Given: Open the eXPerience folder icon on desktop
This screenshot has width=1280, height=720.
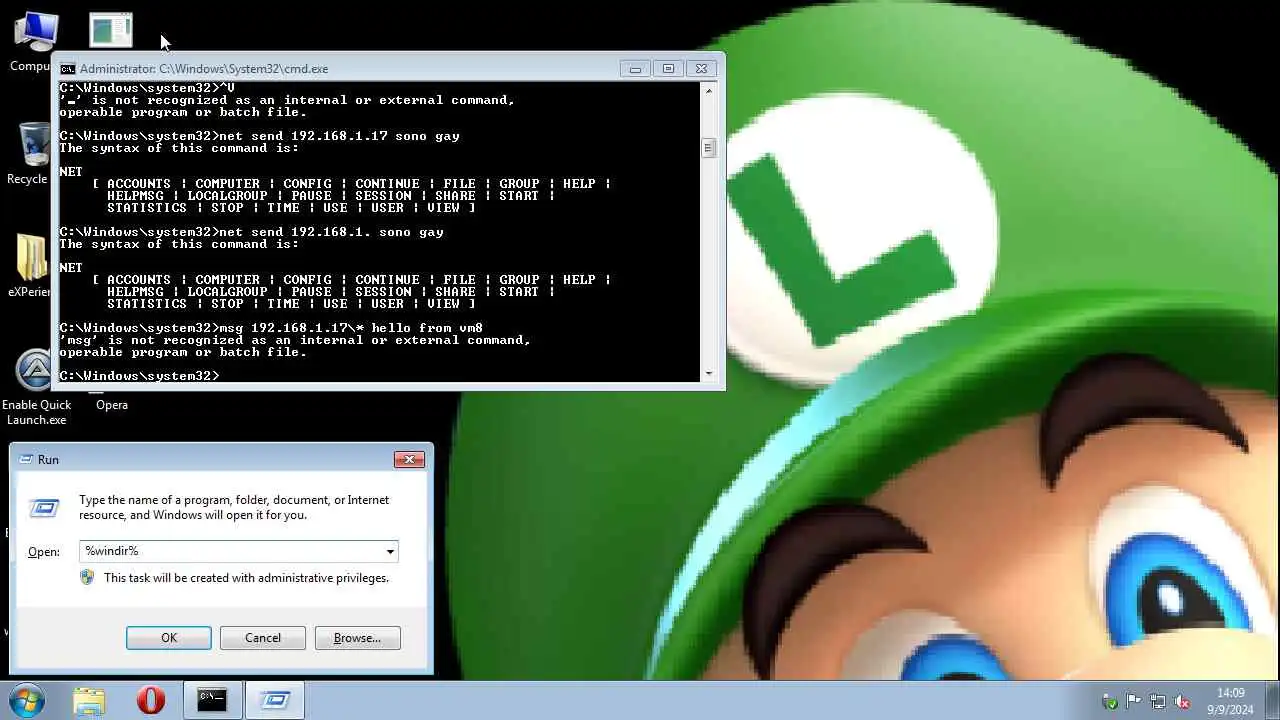Looking at the screenshot, I should point(32,265).
